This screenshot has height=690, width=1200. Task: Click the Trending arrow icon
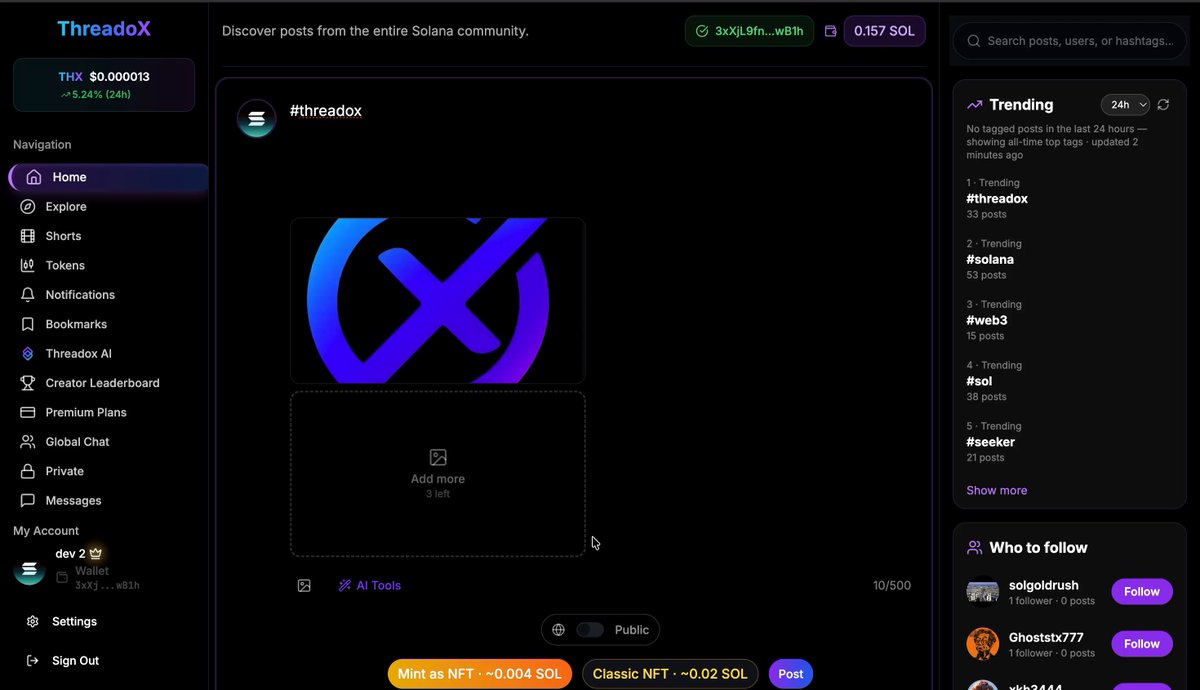975,105
